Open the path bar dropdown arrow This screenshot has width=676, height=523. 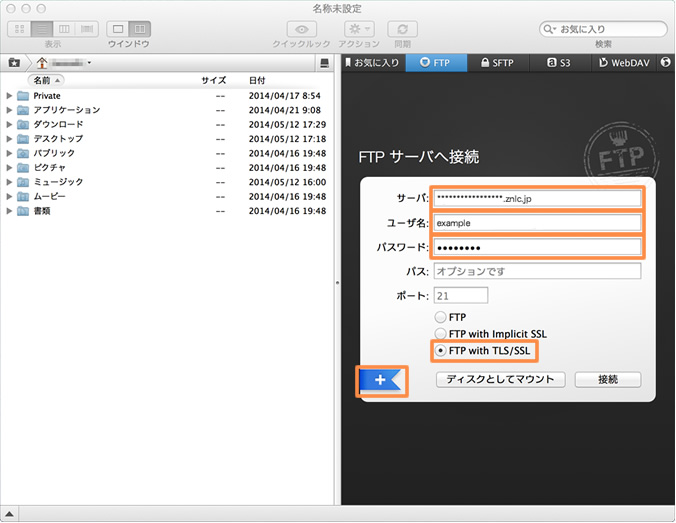pyautogui.click(x=89, y=63)
